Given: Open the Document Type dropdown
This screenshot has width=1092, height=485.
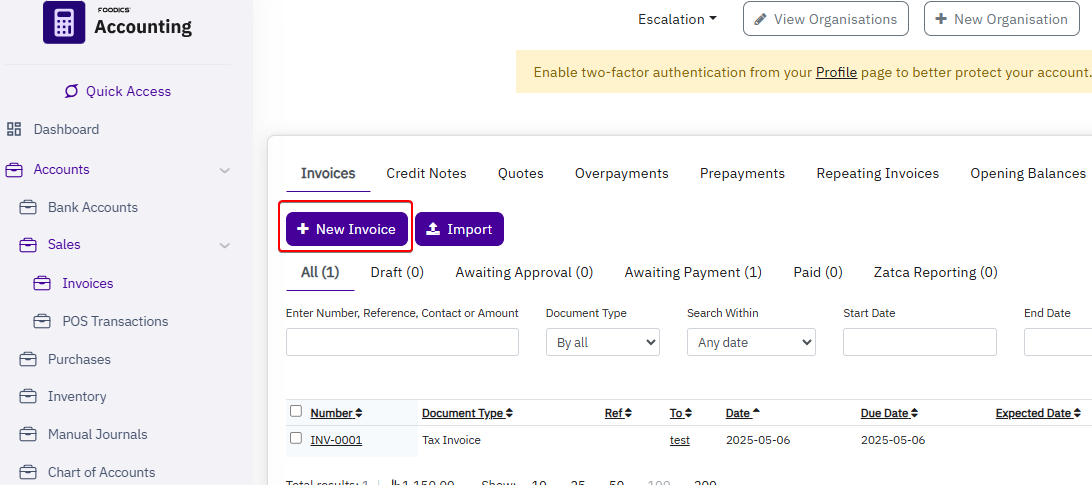Looking at the screenshot, I should tap(602, 342).
